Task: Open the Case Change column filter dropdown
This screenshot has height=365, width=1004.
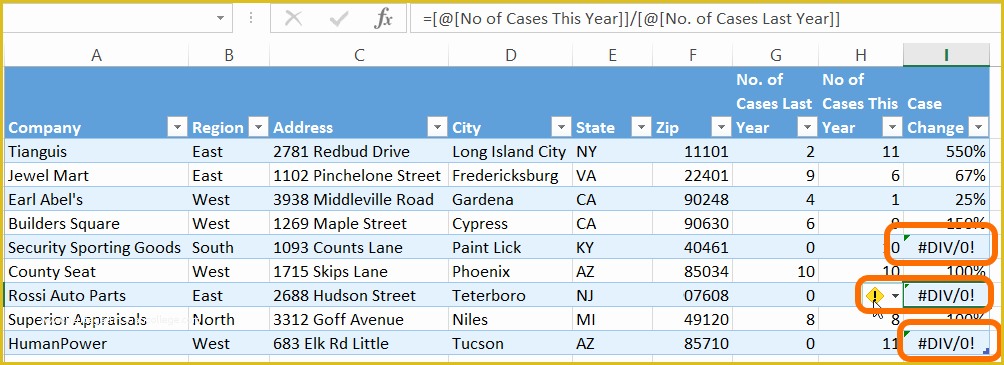Action: click(x=978, y=127)
